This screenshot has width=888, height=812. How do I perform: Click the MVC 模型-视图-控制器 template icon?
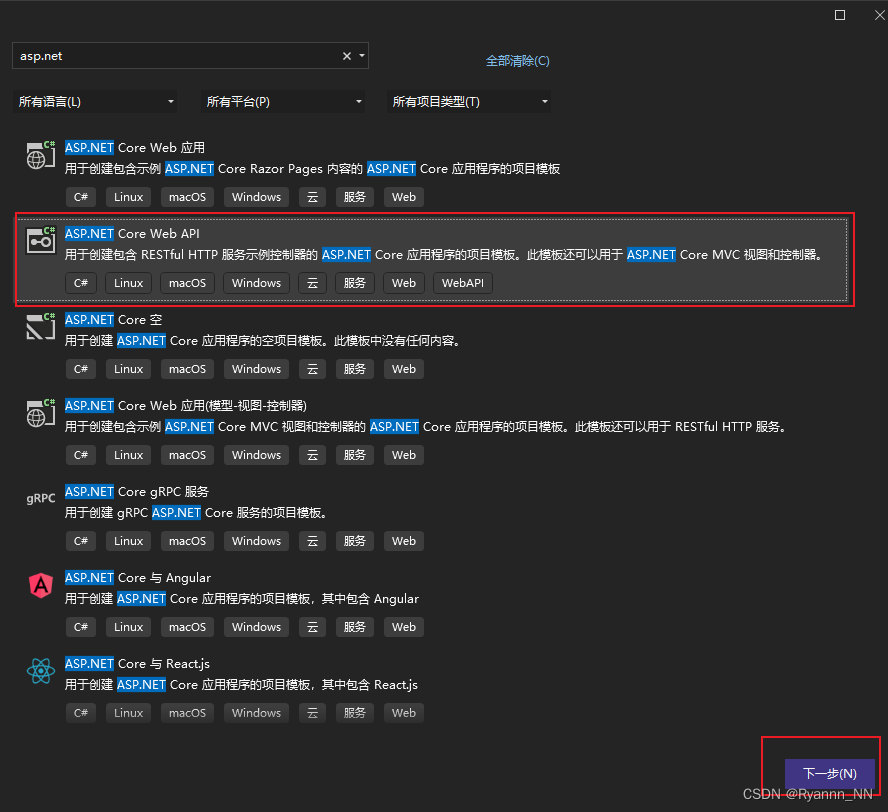41,413
